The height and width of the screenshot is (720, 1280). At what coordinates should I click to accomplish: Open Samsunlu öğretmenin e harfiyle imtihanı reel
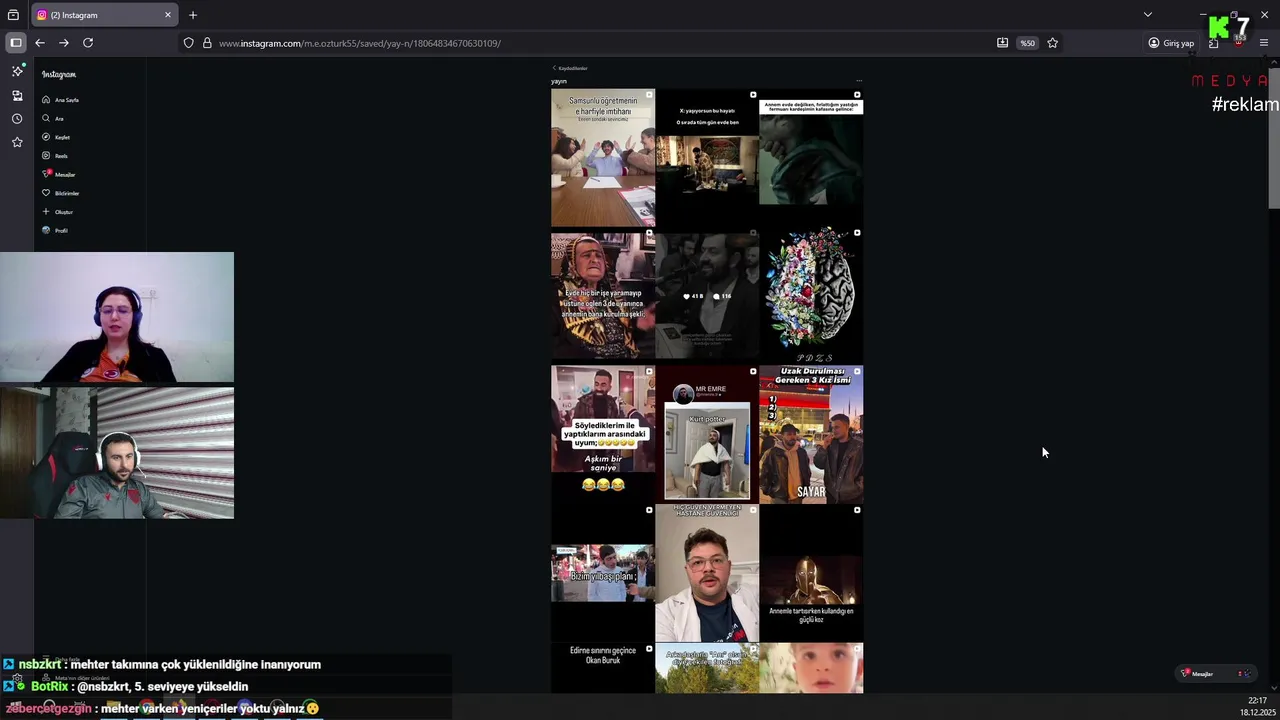603,158
